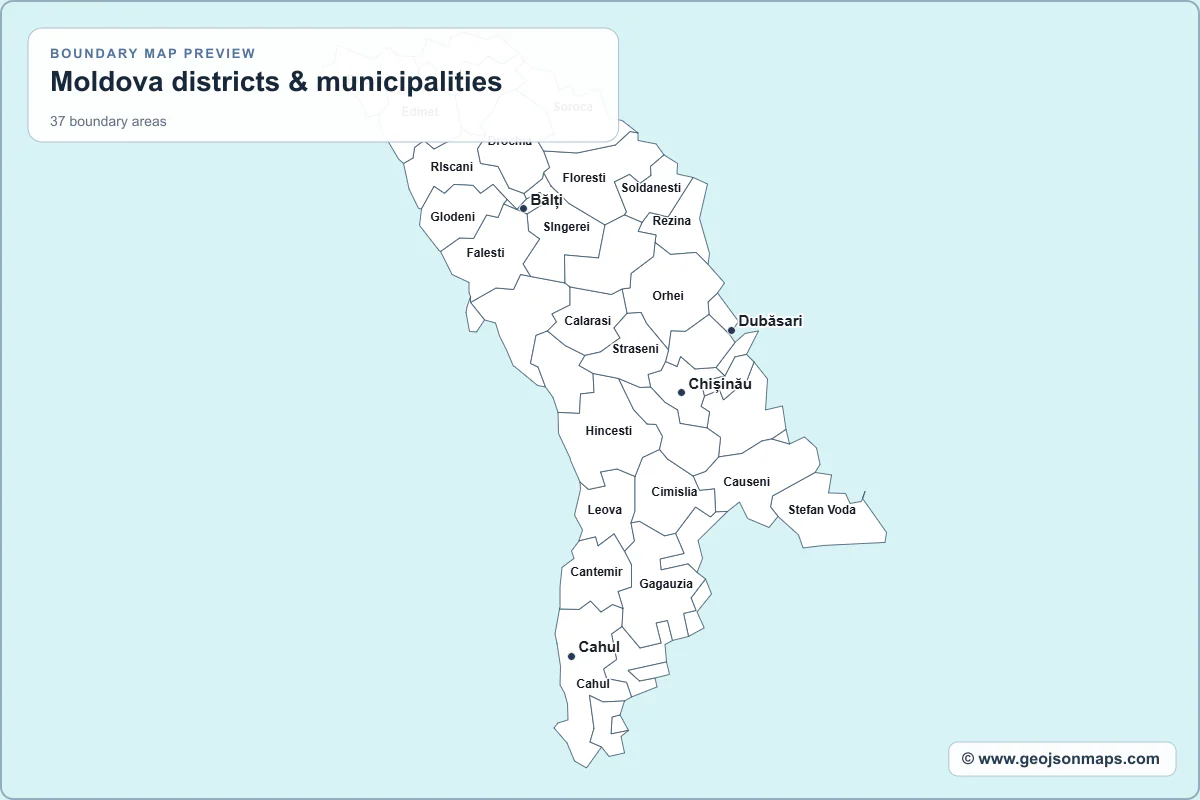Click the bold Chișinău city name
The image size is (1200, 800).
click(720, 384)
